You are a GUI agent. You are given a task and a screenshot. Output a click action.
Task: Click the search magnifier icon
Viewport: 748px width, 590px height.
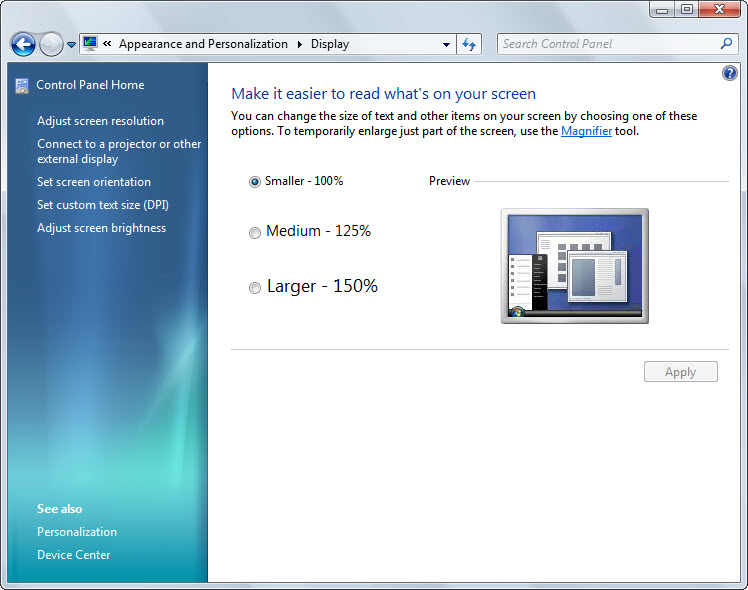(727, 43)
